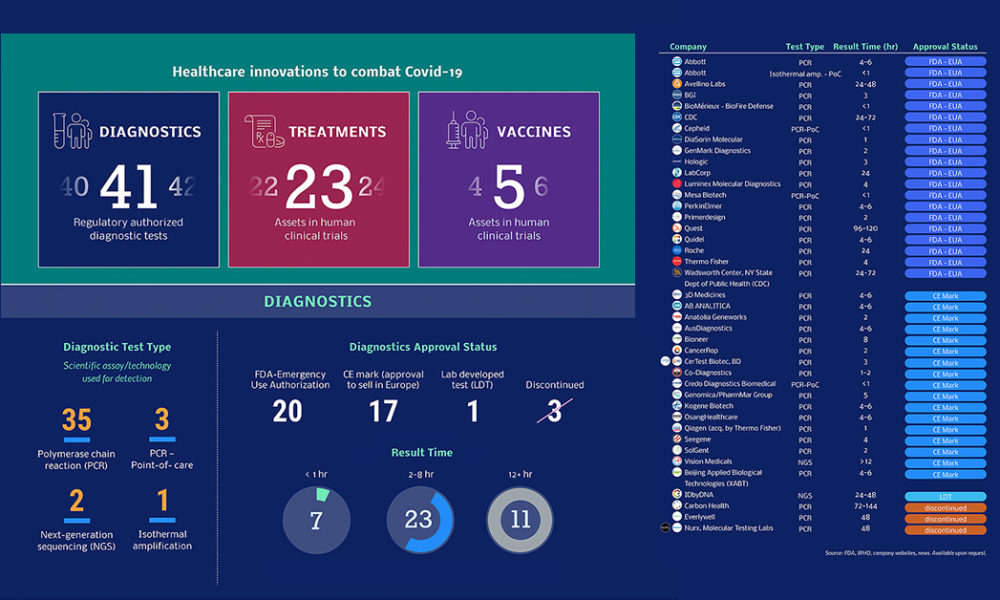Click the Result Time heading
Image resolution: width=1000 pixels, height=600 pixels.
coord(422,453)
